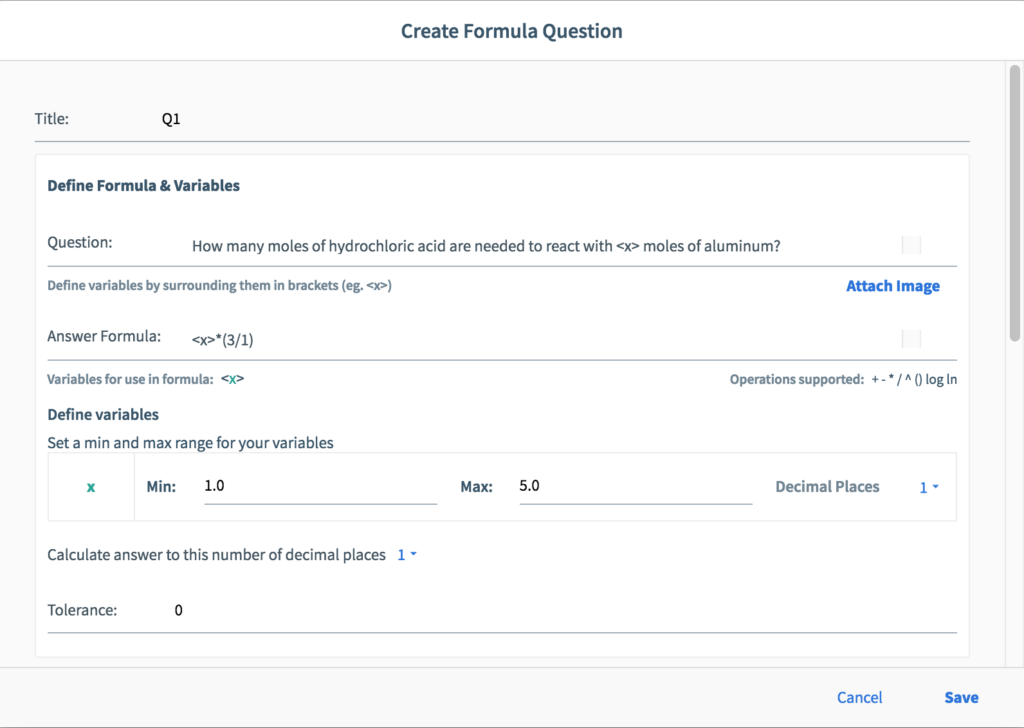Select the variable x label in the variables table
This screenshot has width=1024, height=728.
(x=89, y=487)
